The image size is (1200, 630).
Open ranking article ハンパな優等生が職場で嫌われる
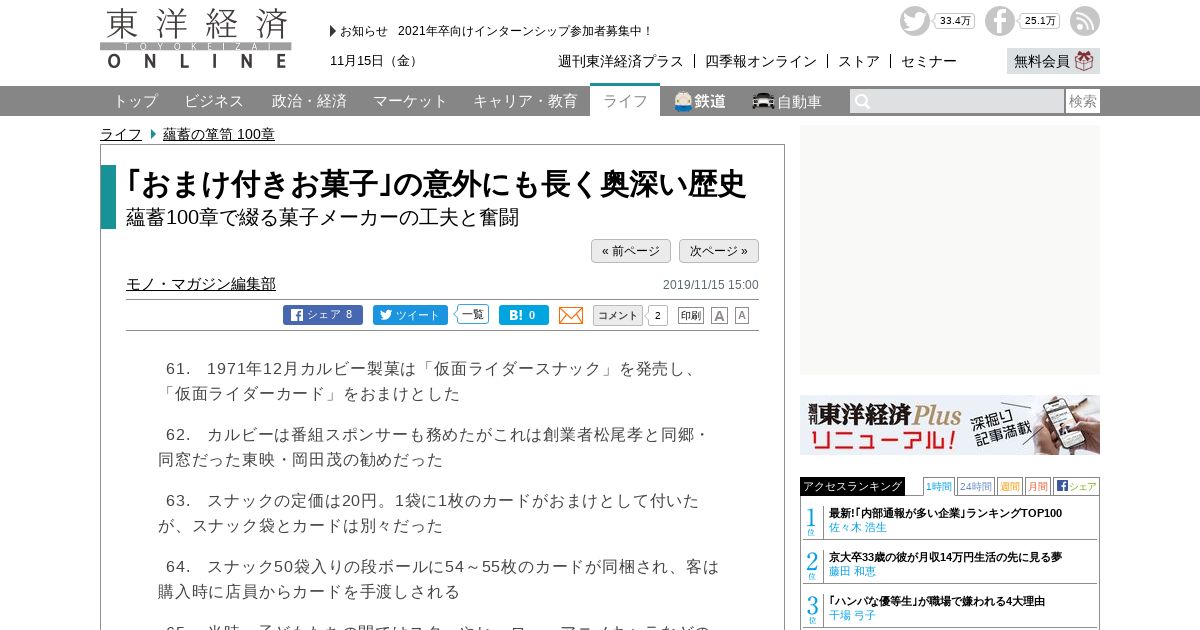[x=937, y=601]
